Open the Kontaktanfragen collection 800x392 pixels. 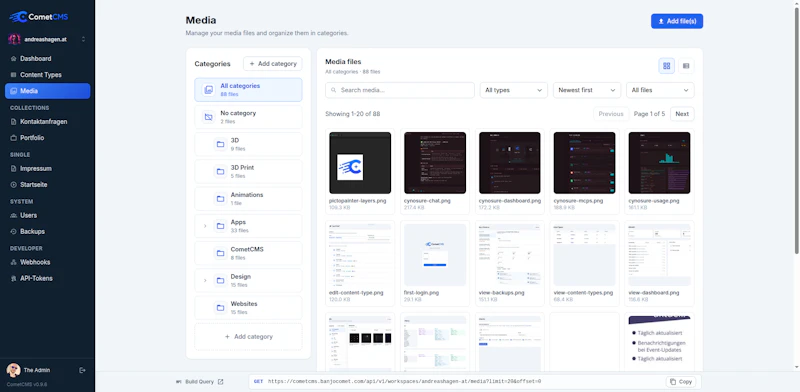click(47, 121)
